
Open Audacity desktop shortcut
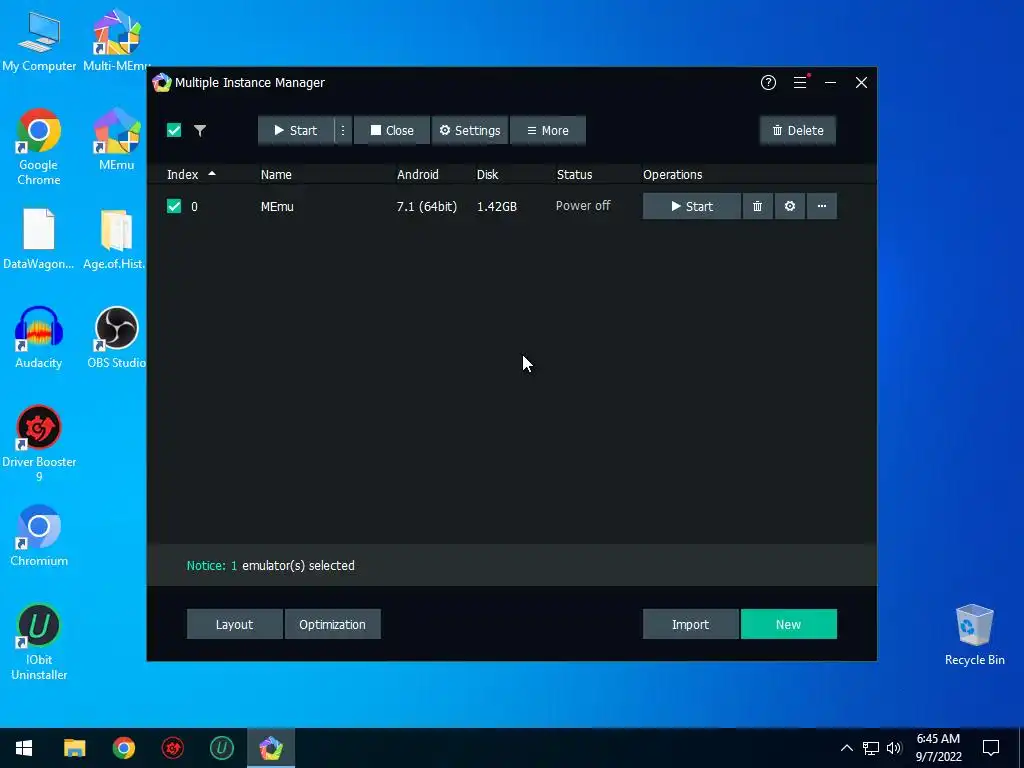[x=39, y=338]
